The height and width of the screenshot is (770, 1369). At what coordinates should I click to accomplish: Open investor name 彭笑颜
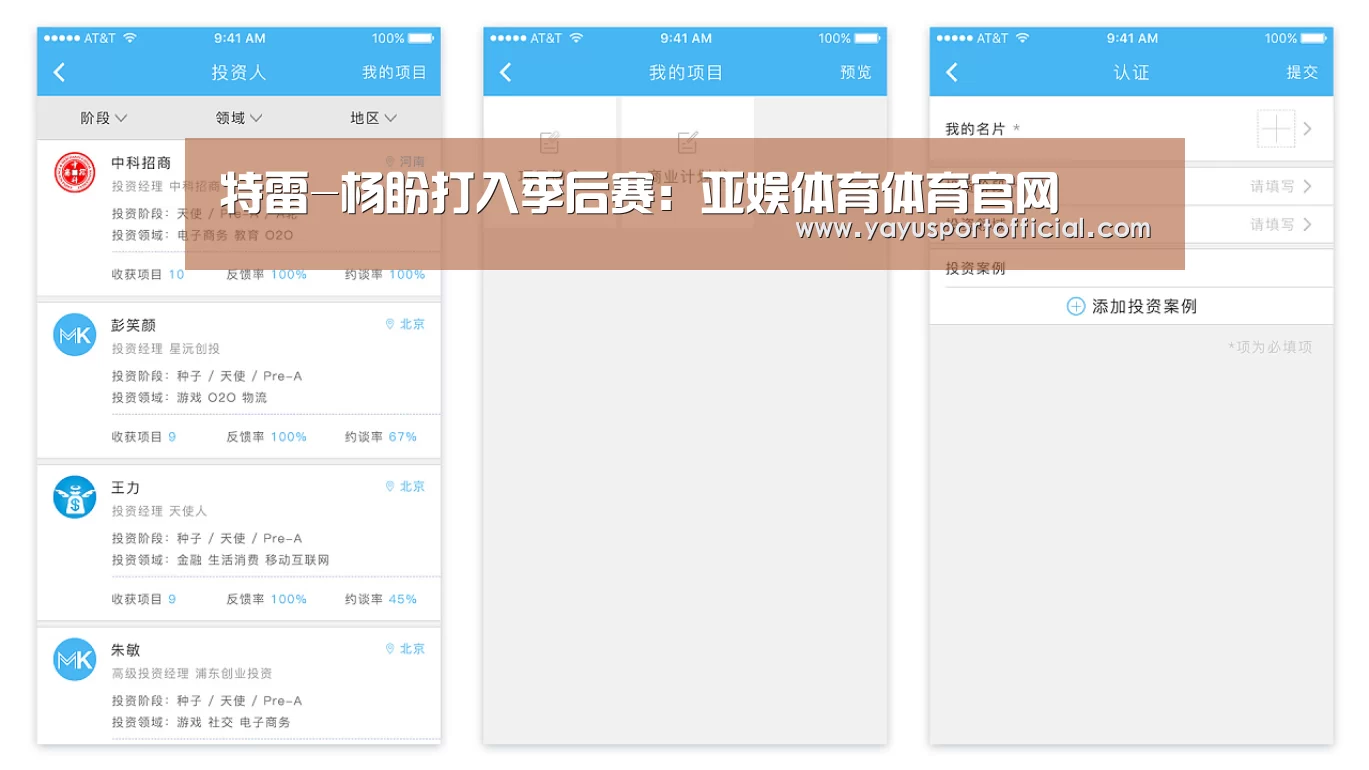tap(133, 325)
